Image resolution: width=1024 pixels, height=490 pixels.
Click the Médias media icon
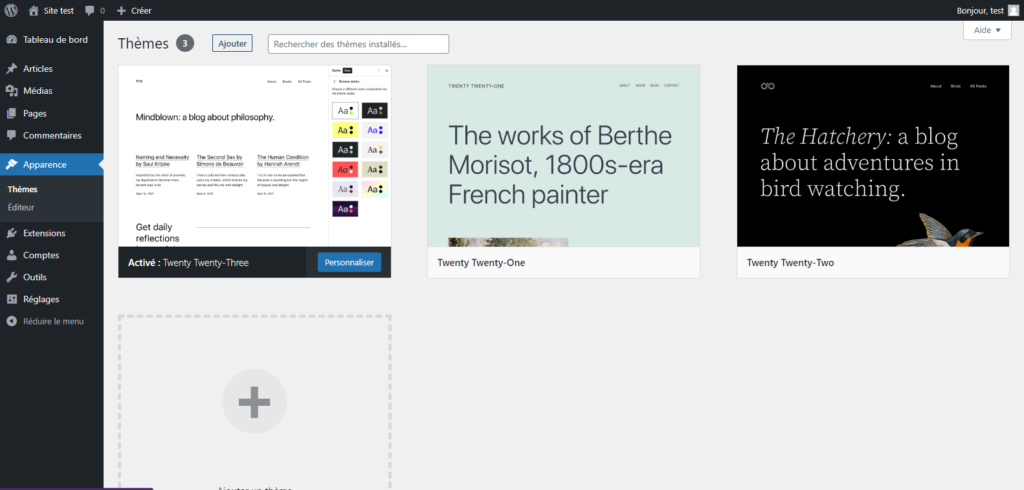pyautogui.click(x=11, y=91)
